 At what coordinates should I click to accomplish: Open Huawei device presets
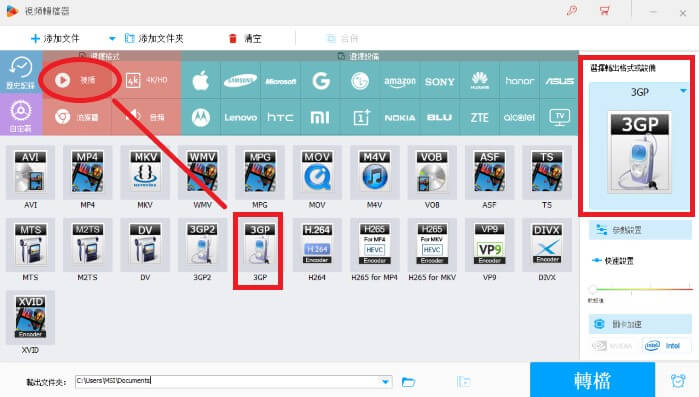coord(480,81)
